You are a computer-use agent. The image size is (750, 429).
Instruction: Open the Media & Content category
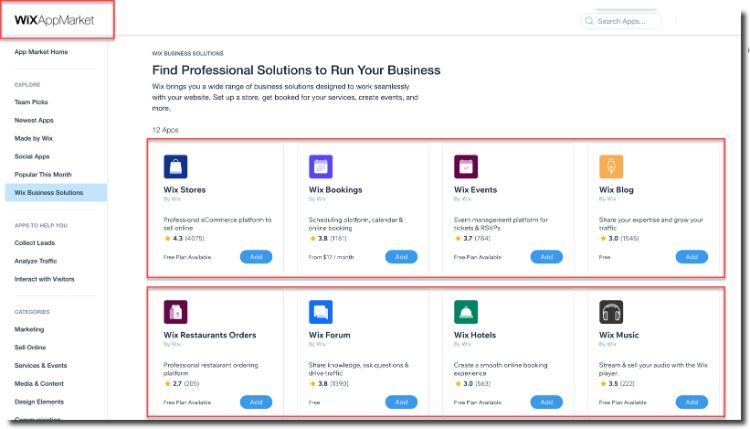coord(39,384)
